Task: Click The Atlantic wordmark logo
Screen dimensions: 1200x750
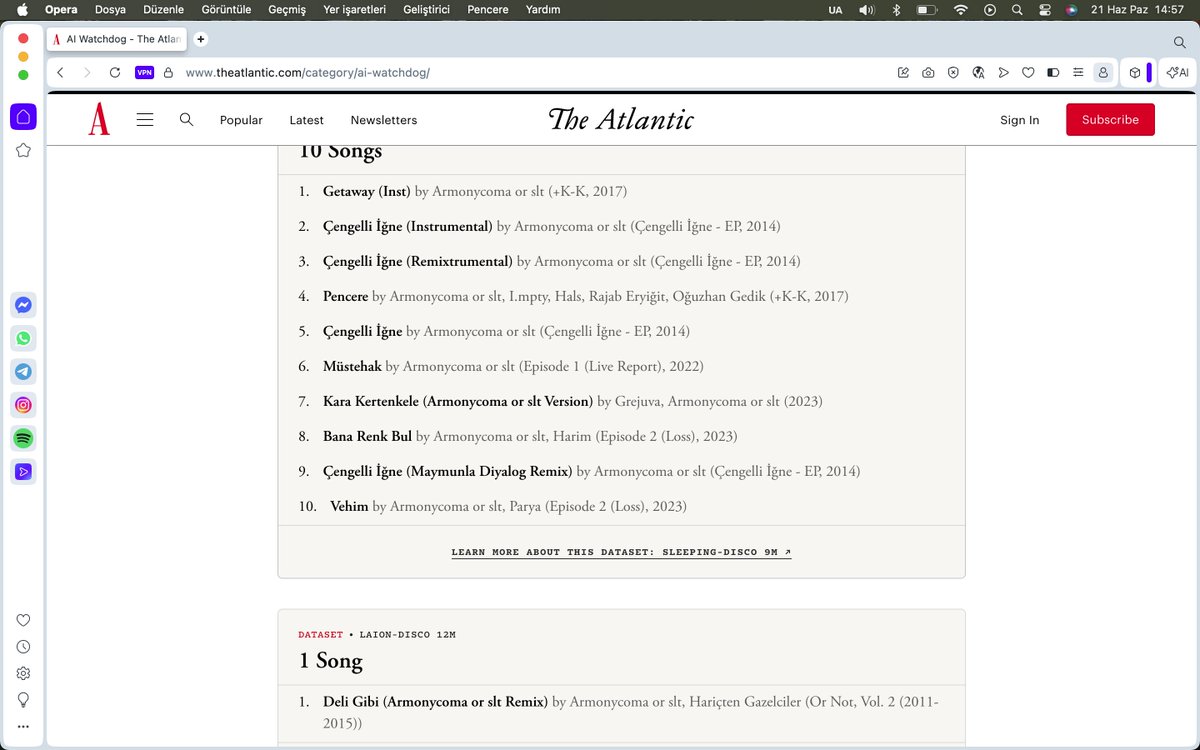Action: (621, 119)
